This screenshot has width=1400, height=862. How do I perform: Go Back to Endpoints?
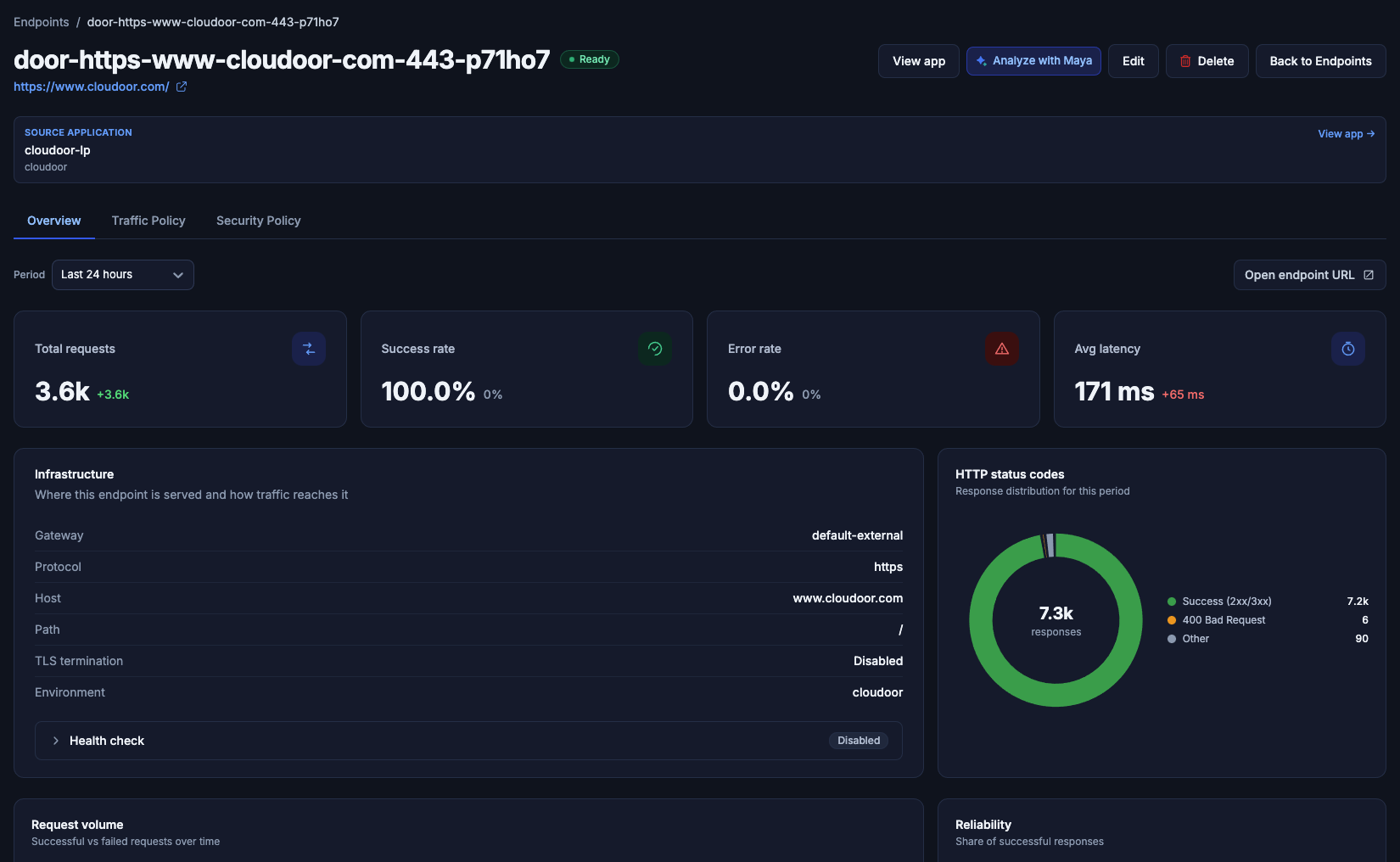tap(1321, 61)
